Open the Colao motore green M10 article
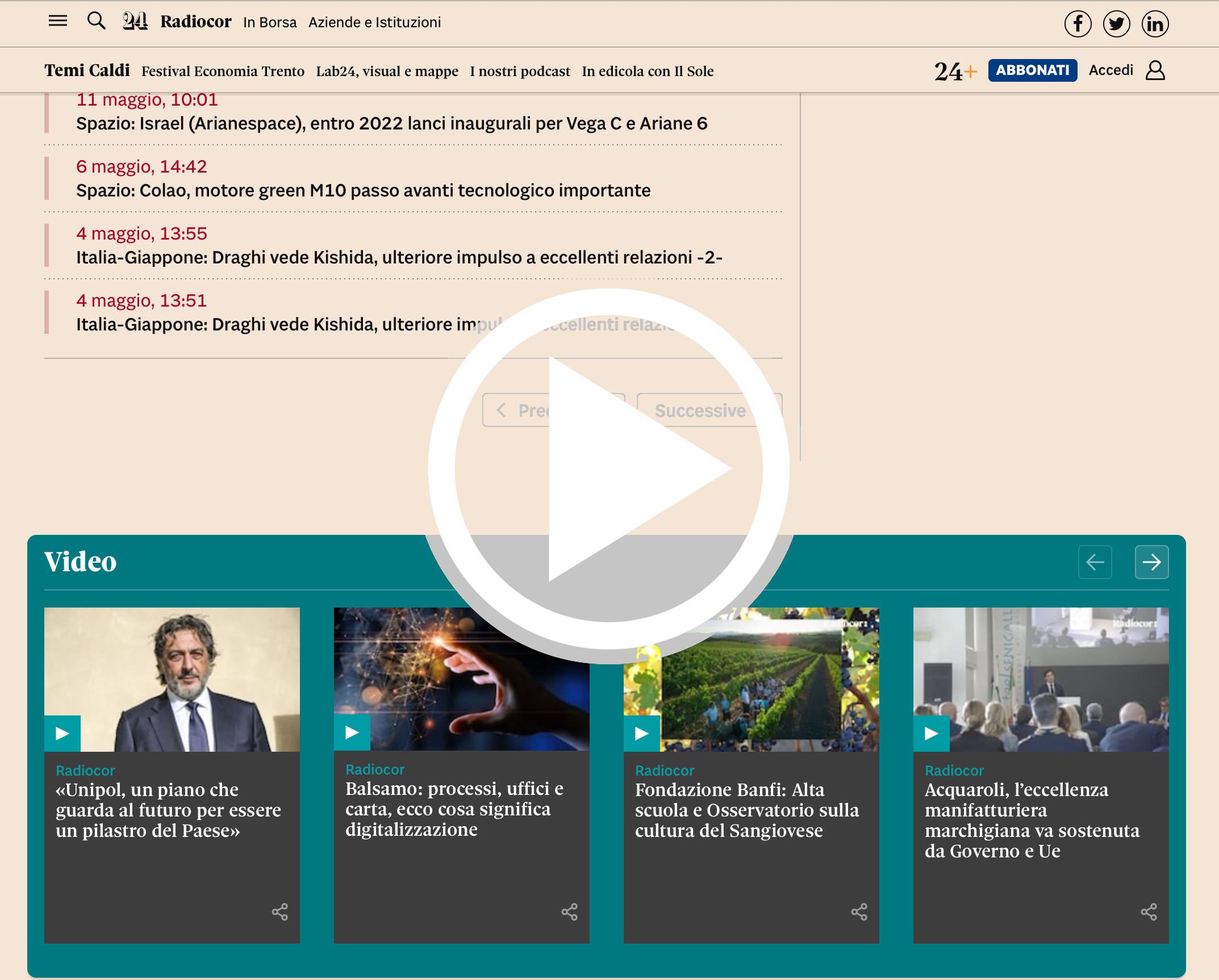The width and height of the screenshot is (1219, 980). tap(364, 190)
